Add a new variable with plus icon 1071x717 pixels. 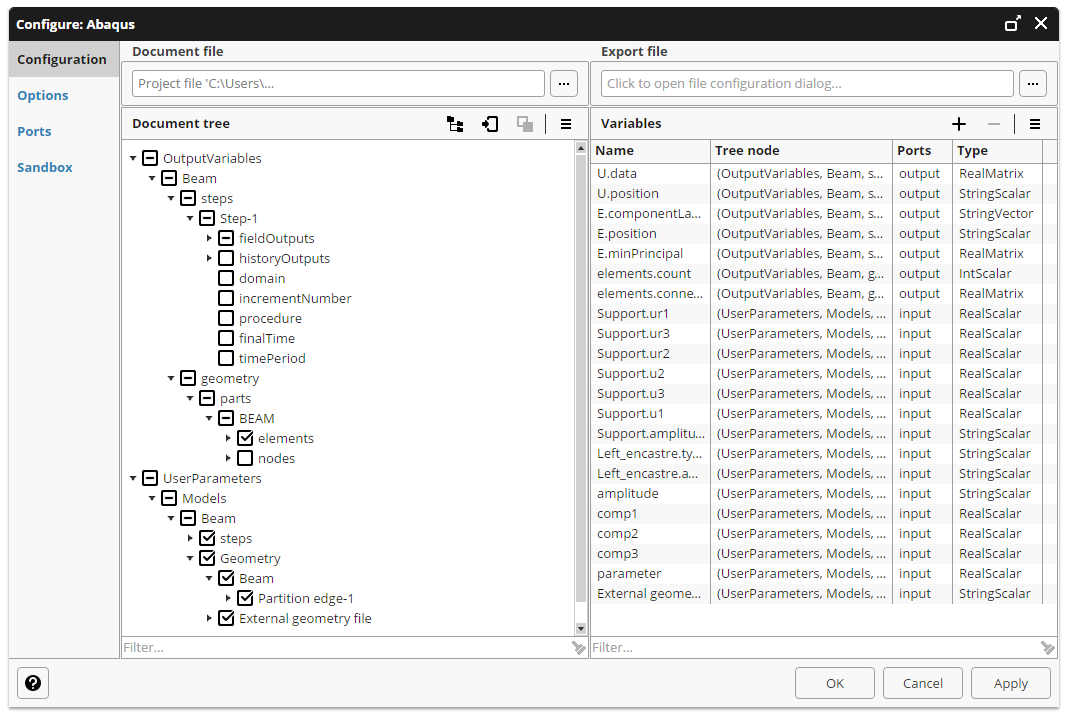click(x=959, y=124)
